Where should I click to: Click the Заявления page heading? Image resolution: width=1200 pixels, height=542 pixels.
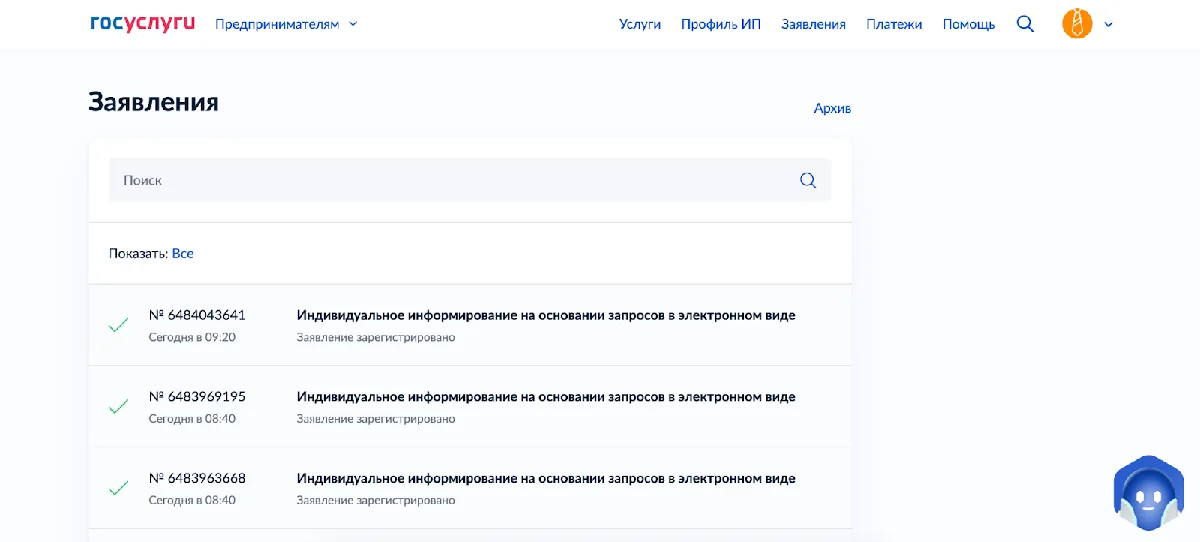(x=154, y=102)
